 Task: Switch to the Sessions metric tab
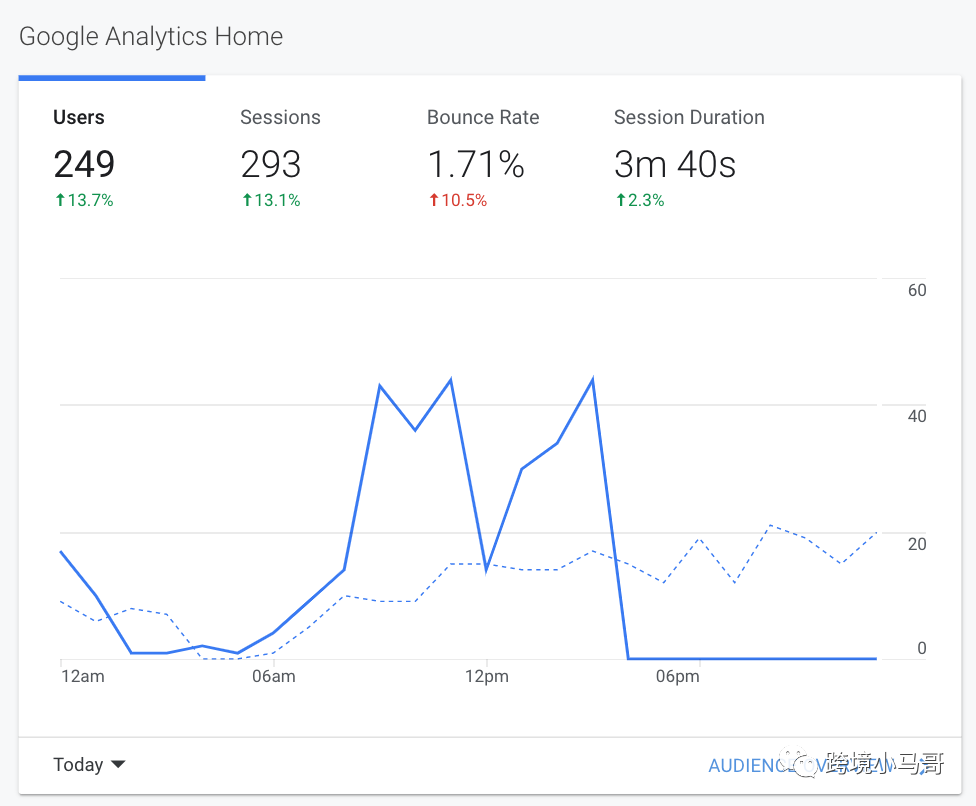[280, 118]
